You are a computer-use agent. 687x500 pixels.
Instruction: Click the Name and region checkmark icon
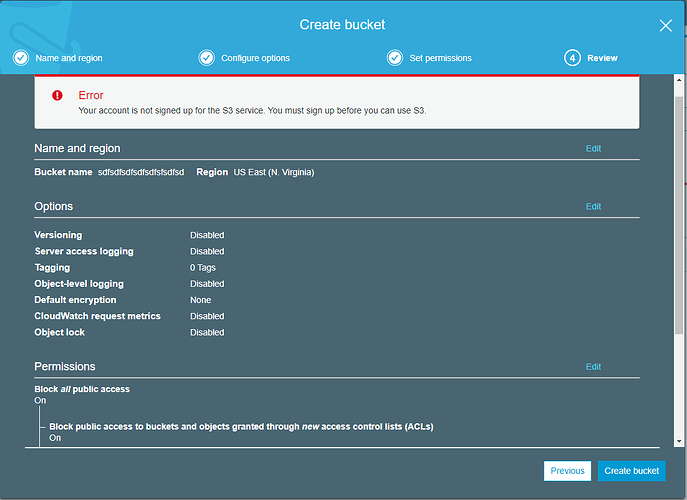pyautogui.click(x=20, y=58)
